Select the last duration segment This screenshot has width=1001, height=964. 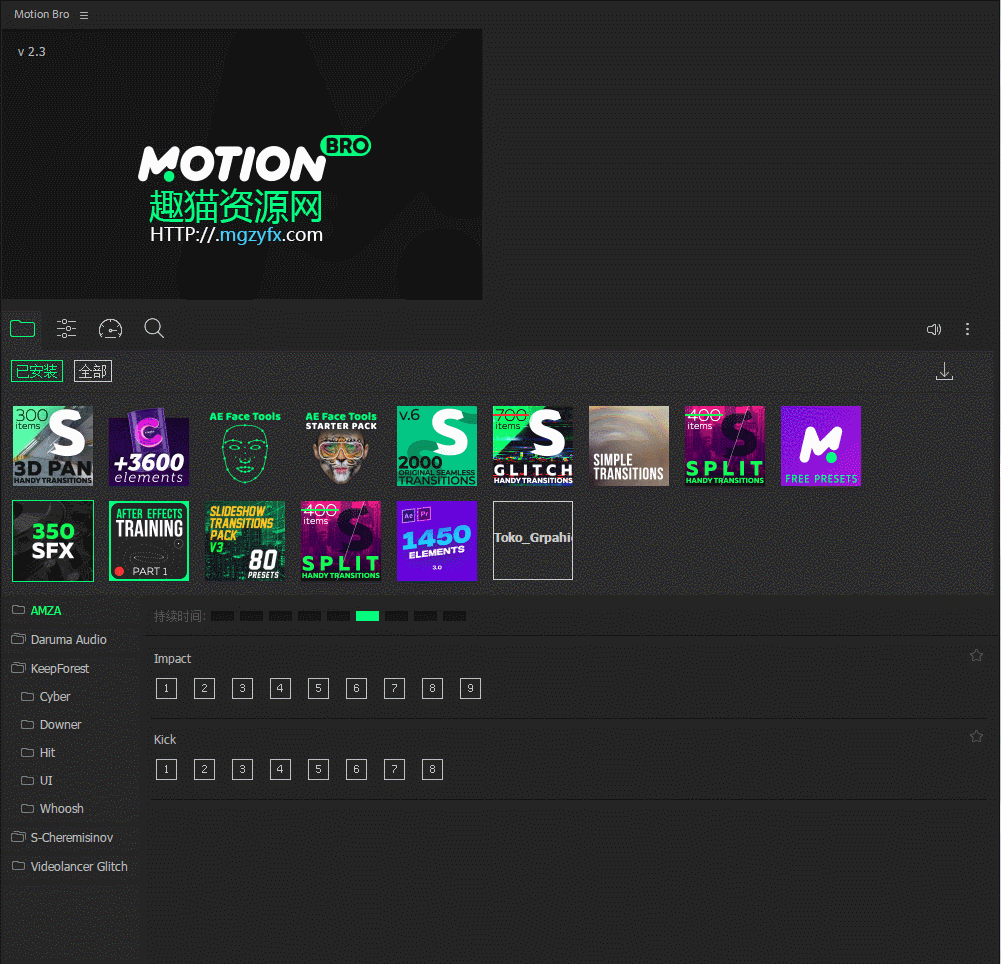(x=454, y=616)
